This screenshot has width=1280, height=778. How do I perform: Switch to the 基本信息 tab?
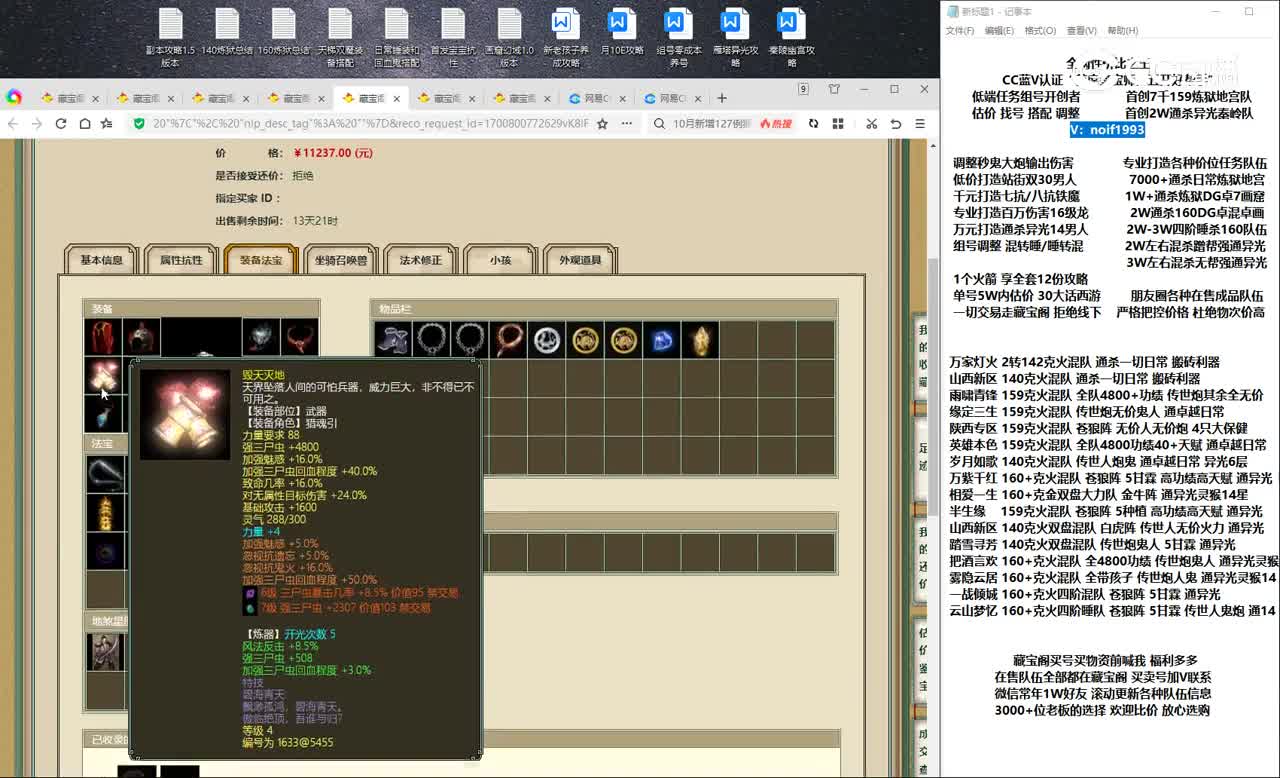(101, 260)
